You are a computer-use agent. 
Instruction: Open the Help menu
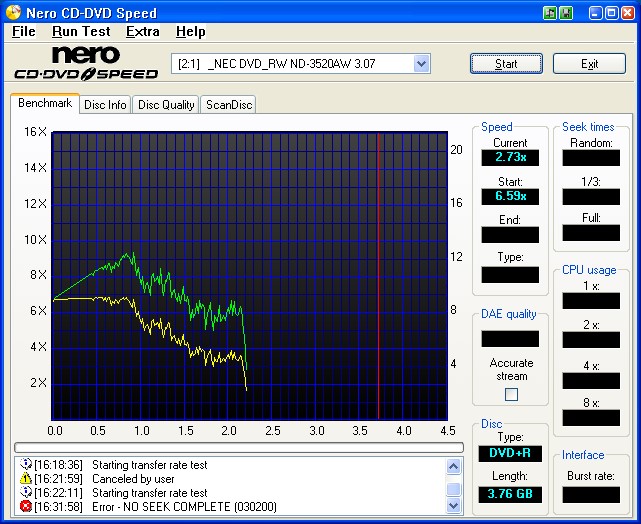tap(191, 31)
